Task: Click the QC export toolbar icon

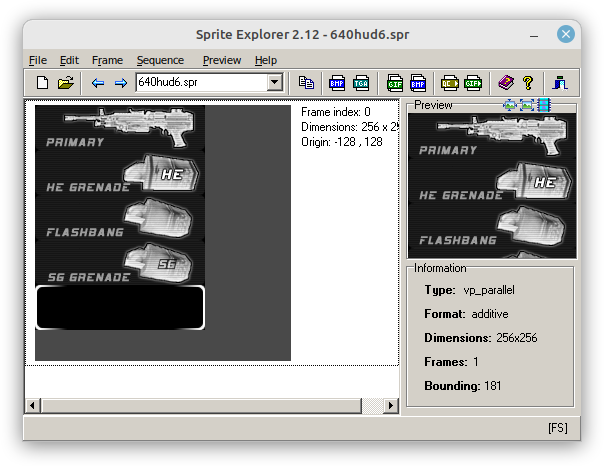Action: (450, 83)
